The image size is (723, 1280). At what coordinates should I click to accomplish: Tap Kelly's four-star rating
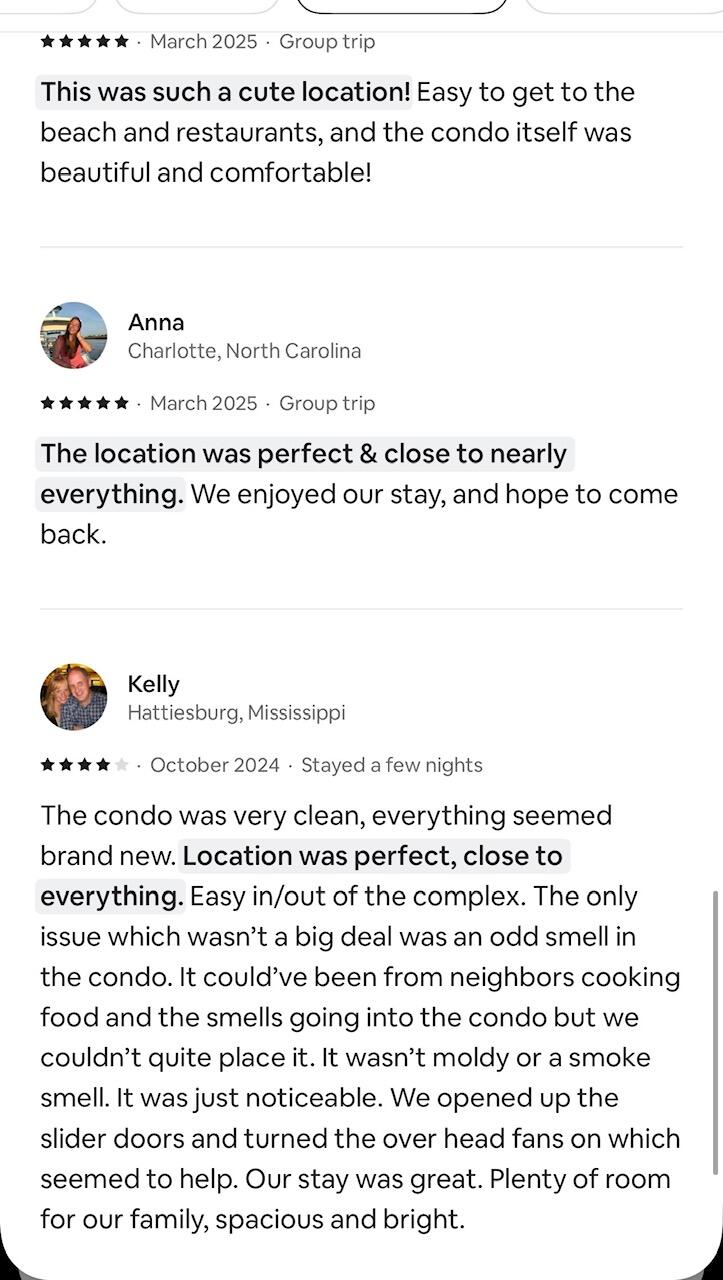pos(85,765)
